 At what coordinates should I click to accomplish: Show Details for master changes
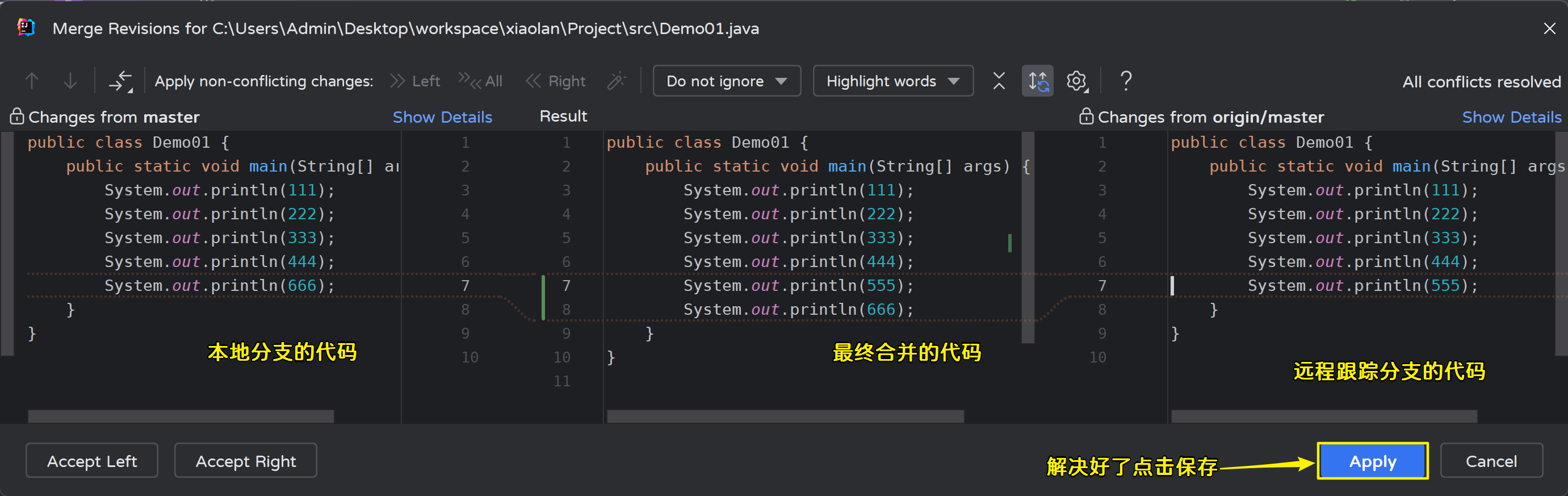click(442, 117)
